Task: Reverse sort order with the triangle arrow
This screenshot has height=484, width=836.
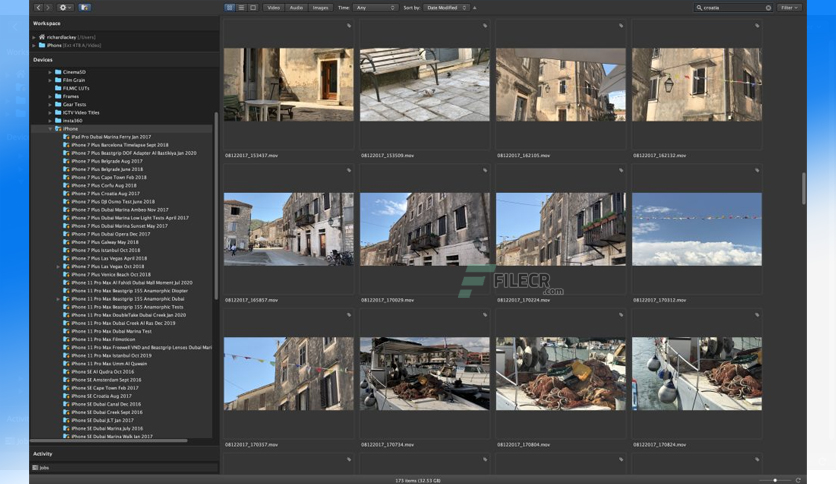Action: point(475,7)
